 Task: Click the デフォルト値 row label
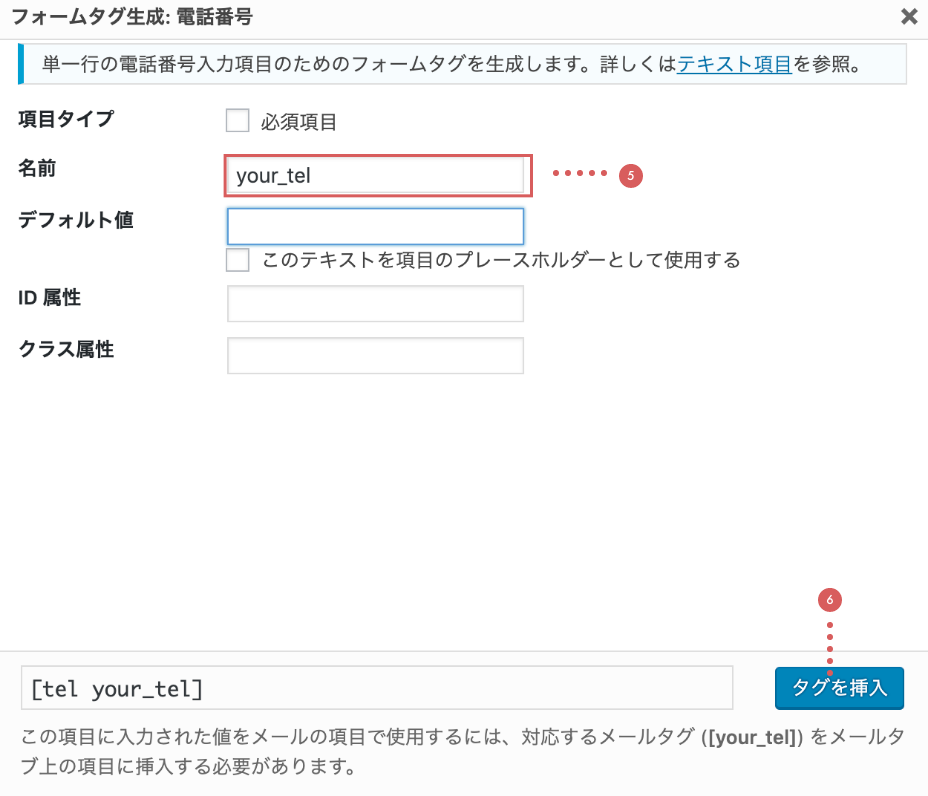click(76, 220)
